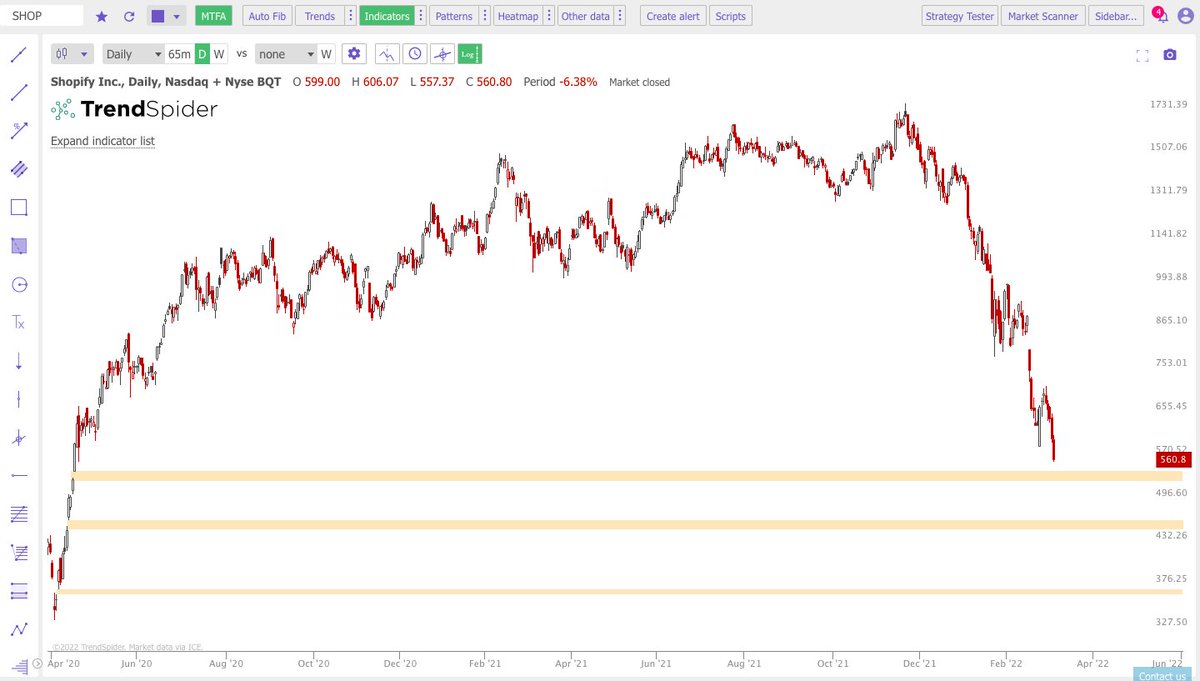Click the Other data button
The image size is (1200, 681).
point(585,17)
